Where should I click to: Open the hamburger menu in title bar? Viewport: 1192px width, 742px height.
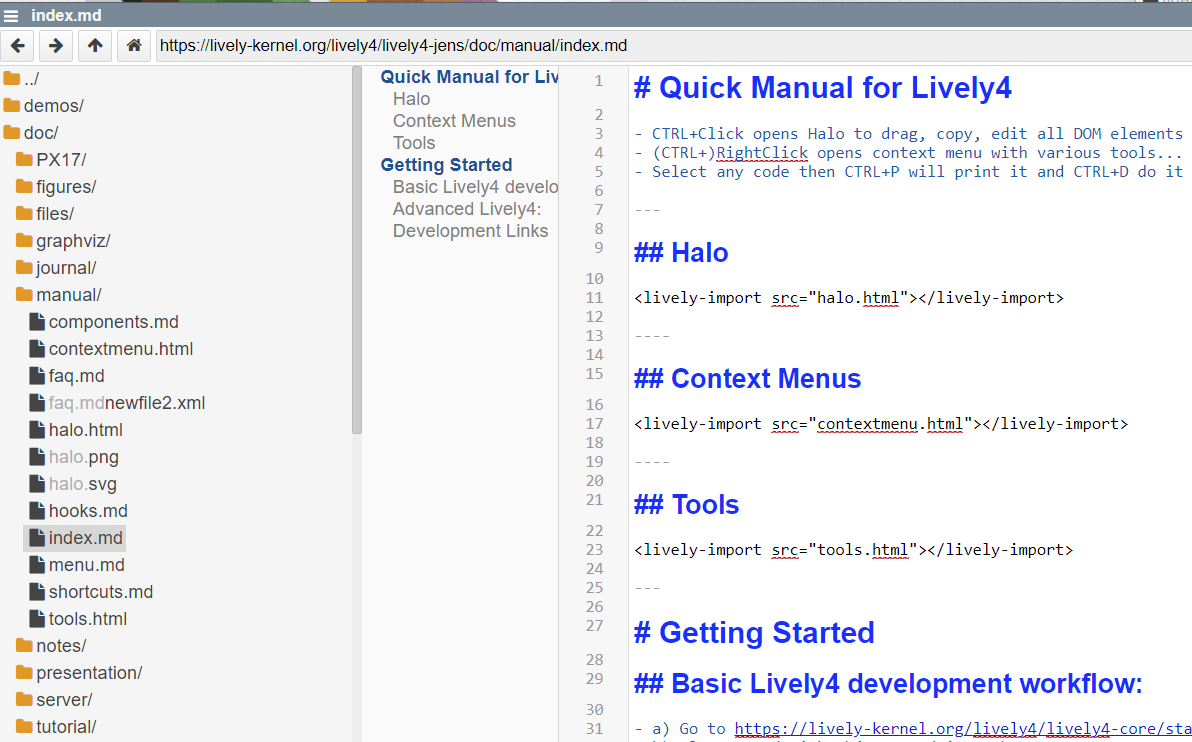point(11,16)
